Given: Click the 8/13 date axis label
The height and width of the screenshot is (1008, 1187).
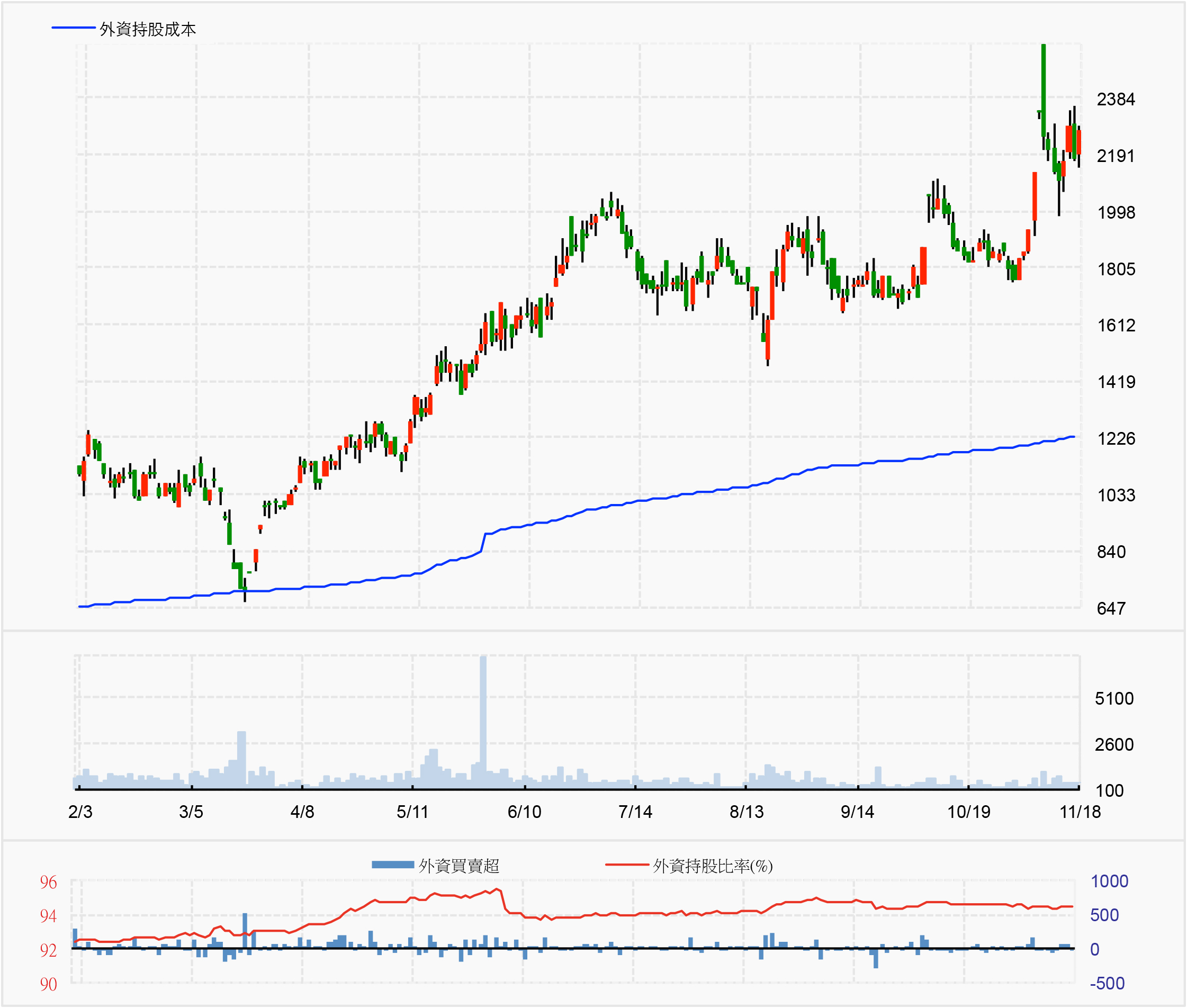Looking at the screenshot, I should tap(747, 812).
